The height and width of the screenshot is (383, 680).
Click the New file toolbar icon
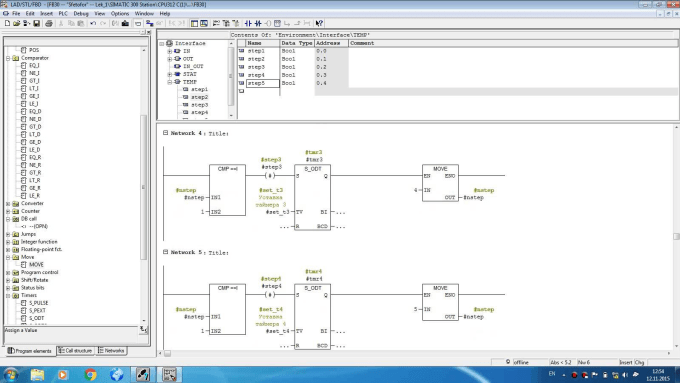[x=7, y=23]
